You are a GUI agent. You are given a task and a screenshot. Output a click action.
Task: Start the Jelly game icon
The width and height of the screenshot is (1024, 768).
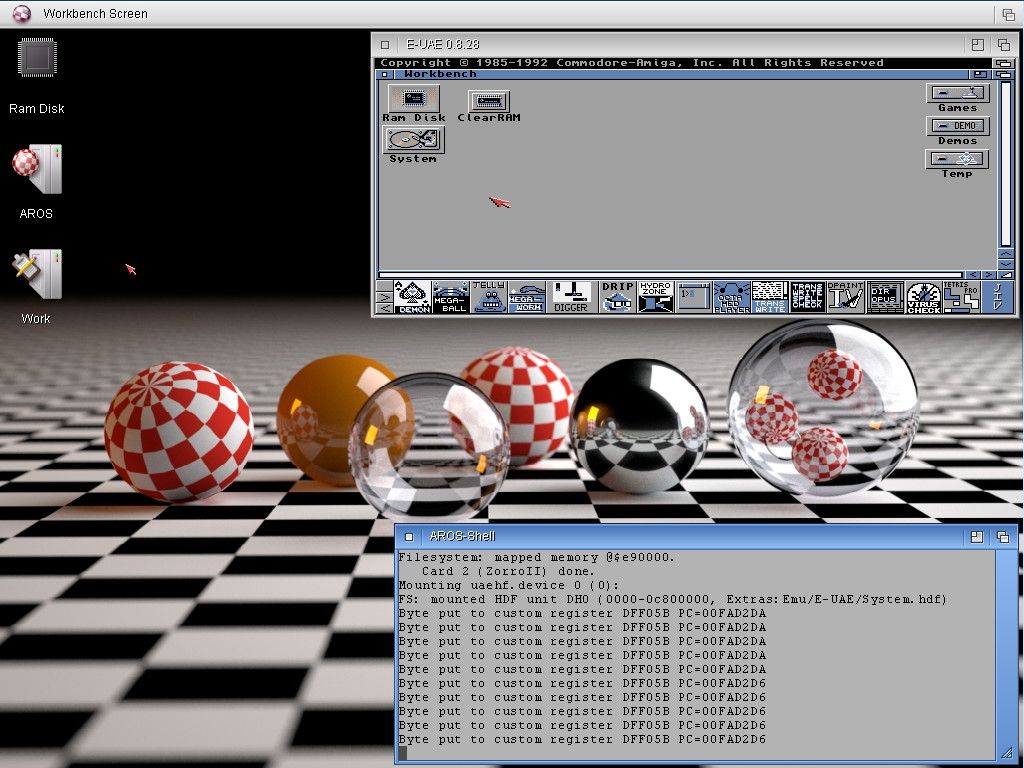pyautogui.click(x=488, y=297)
